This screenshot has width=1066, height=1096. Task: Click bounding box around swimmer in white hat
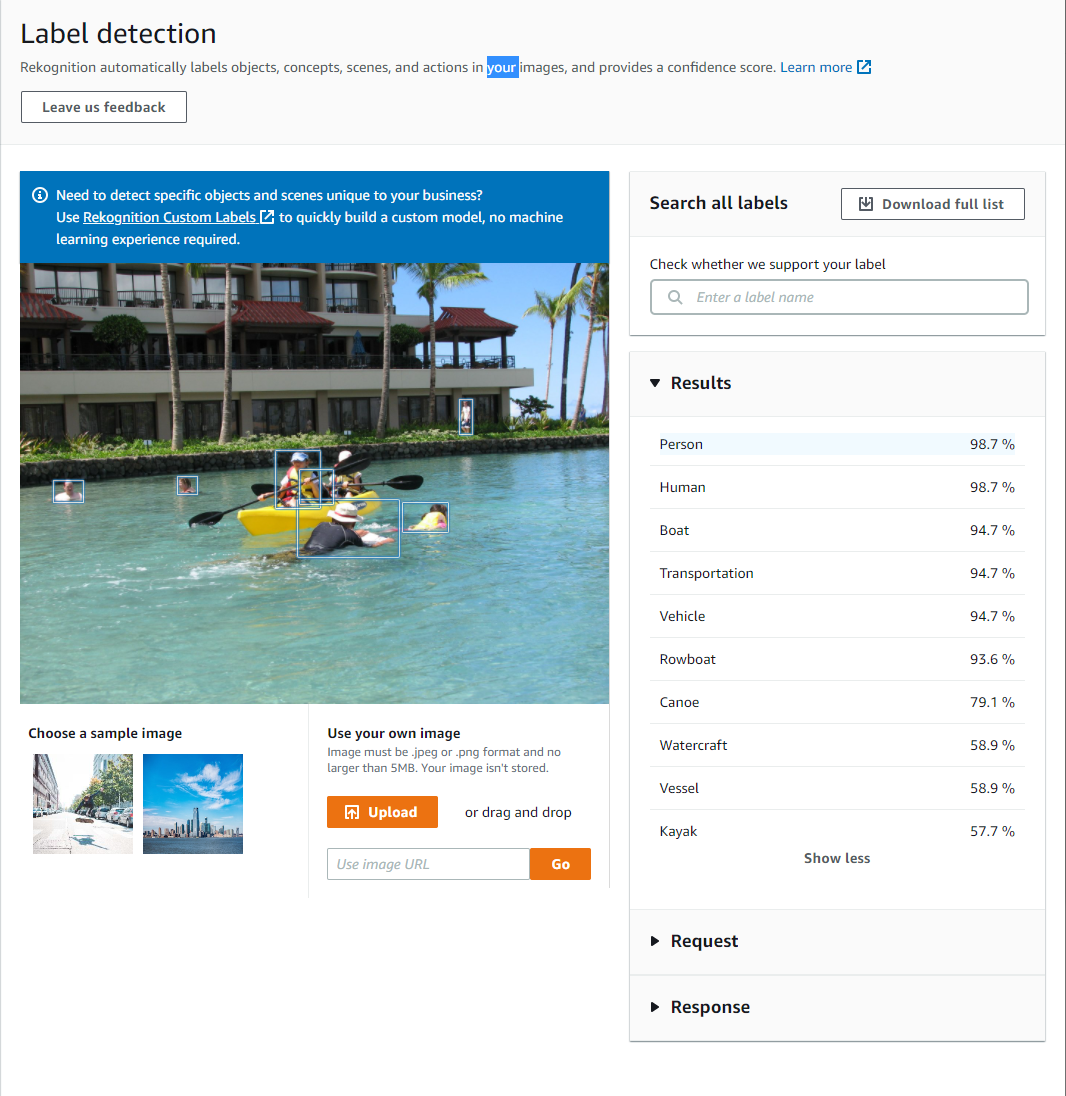click(x=348, y=528)
